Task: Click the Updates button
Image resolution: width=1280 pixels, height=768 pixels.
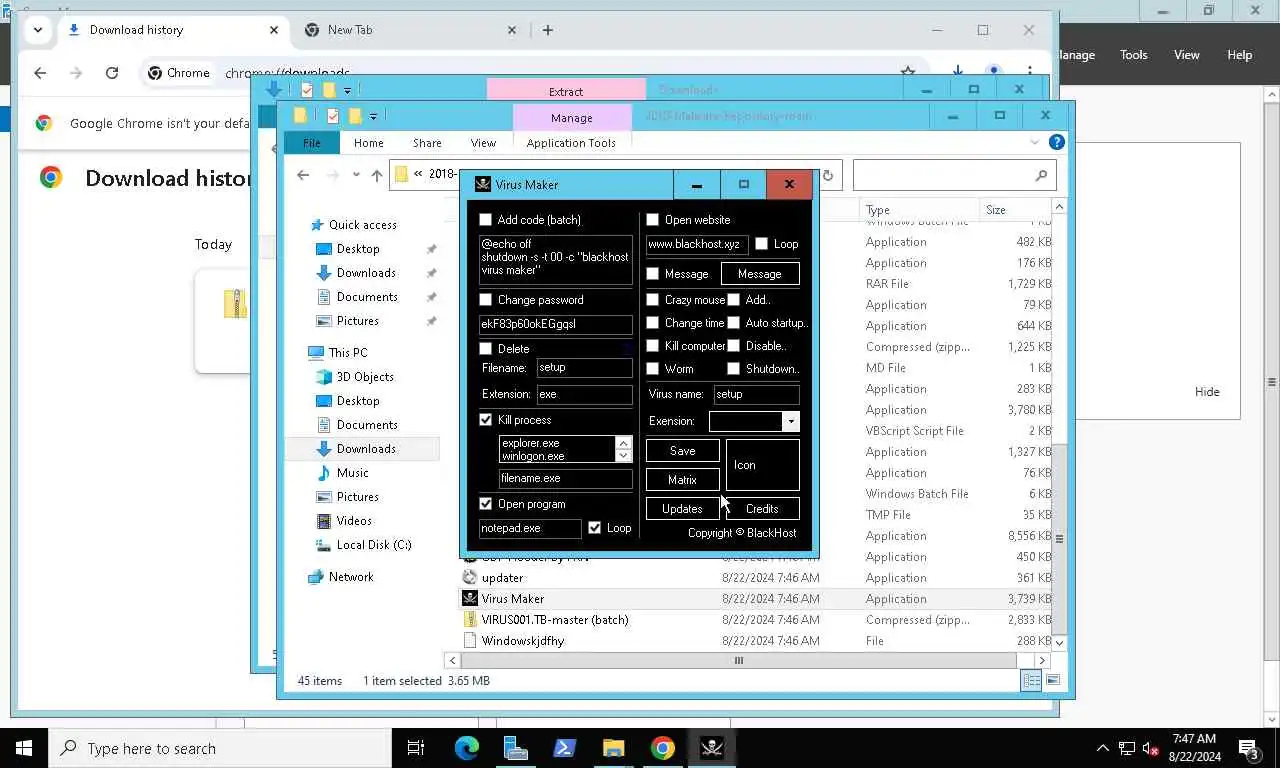Action: pyautogui.click(x=682, y=509)
